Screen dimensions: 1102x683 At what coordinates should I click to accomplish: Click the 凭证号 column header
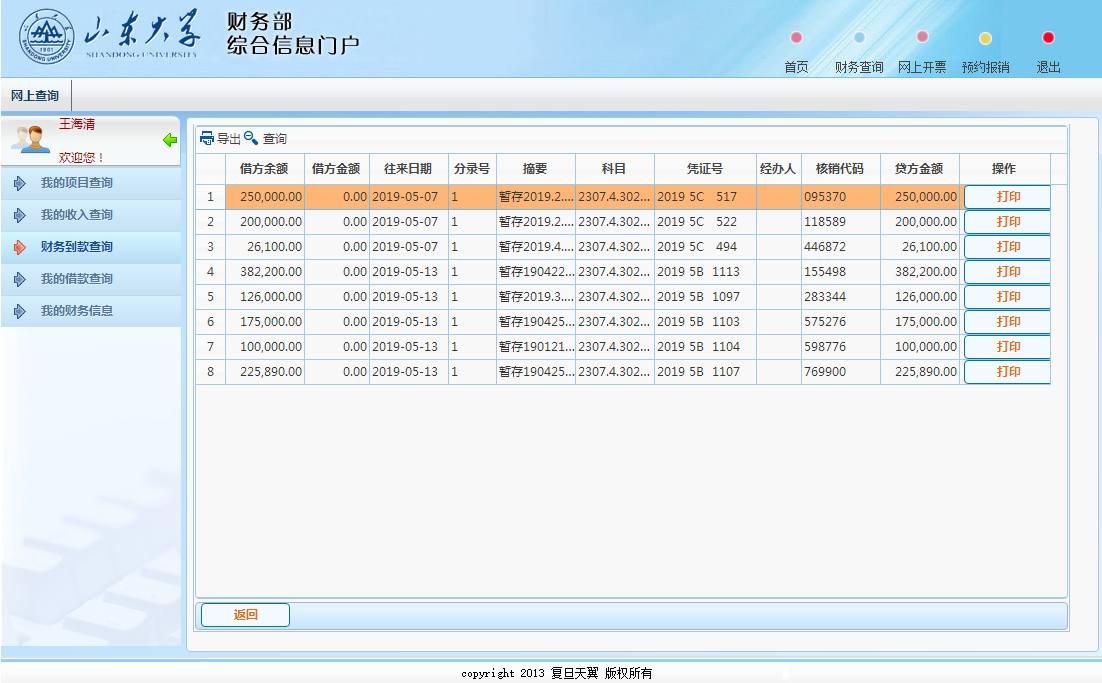pyautogui.click(x=704, y=169)
